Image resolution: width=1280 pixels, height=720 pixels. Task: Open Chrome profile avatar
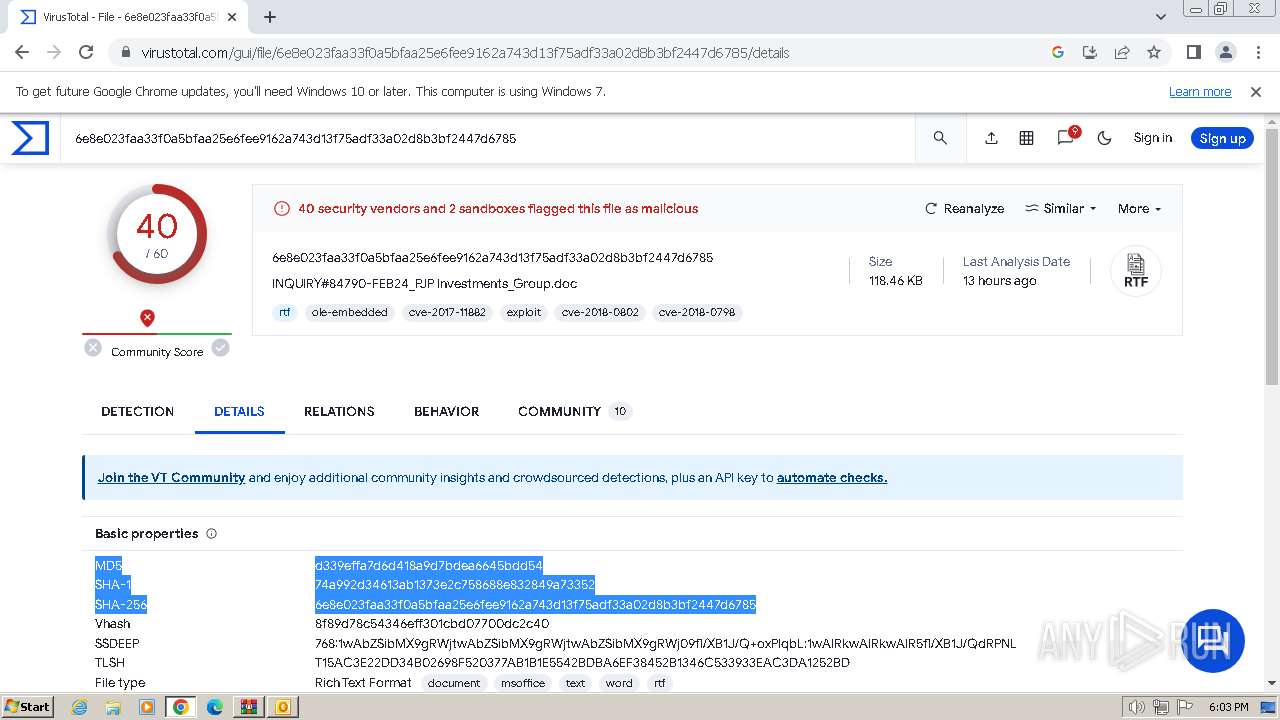tap(1225, 52)
